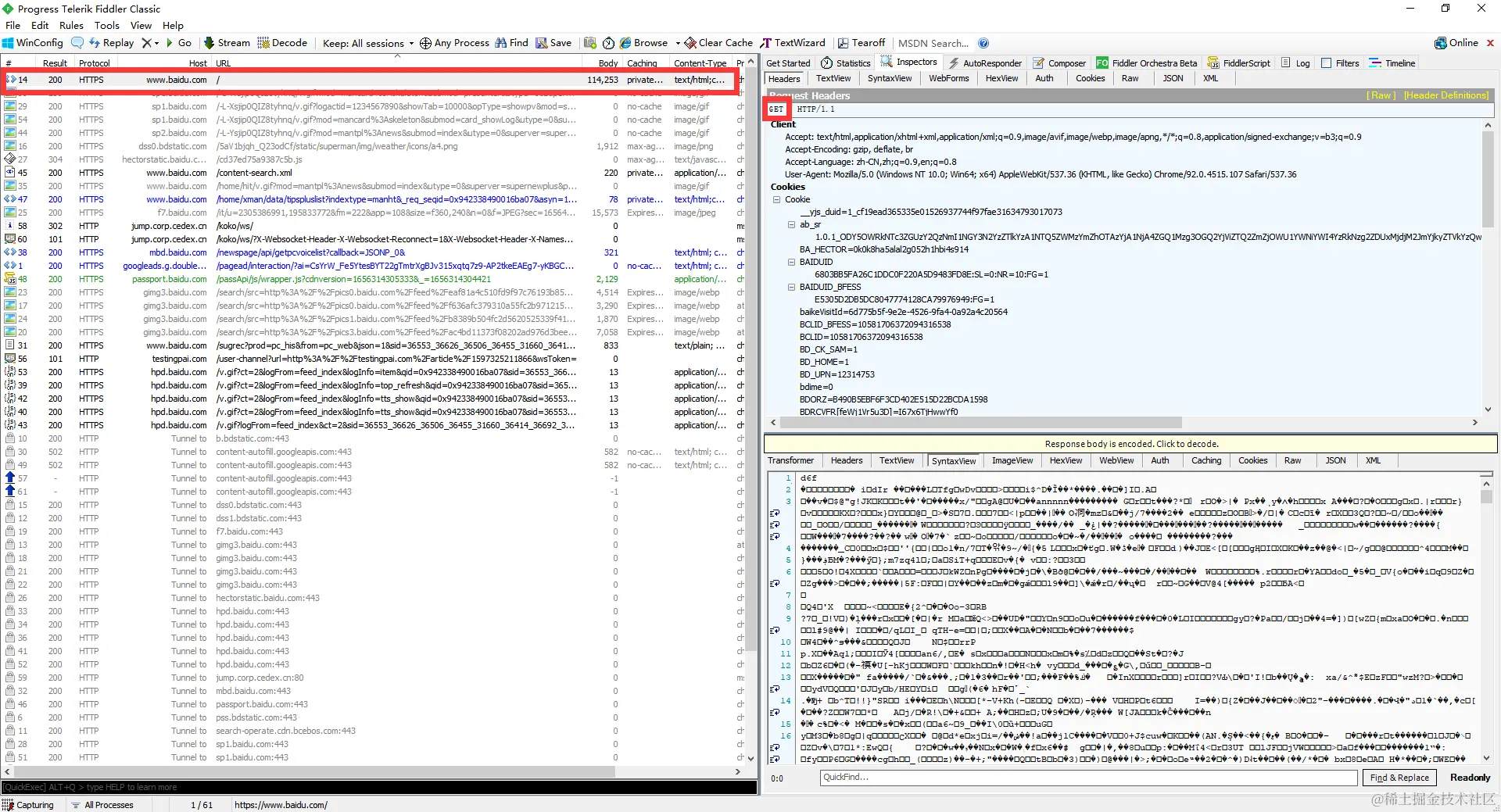The image size is (1501, 812).
Task: Switch request inspector to WebForms tab
Action: 949,78
